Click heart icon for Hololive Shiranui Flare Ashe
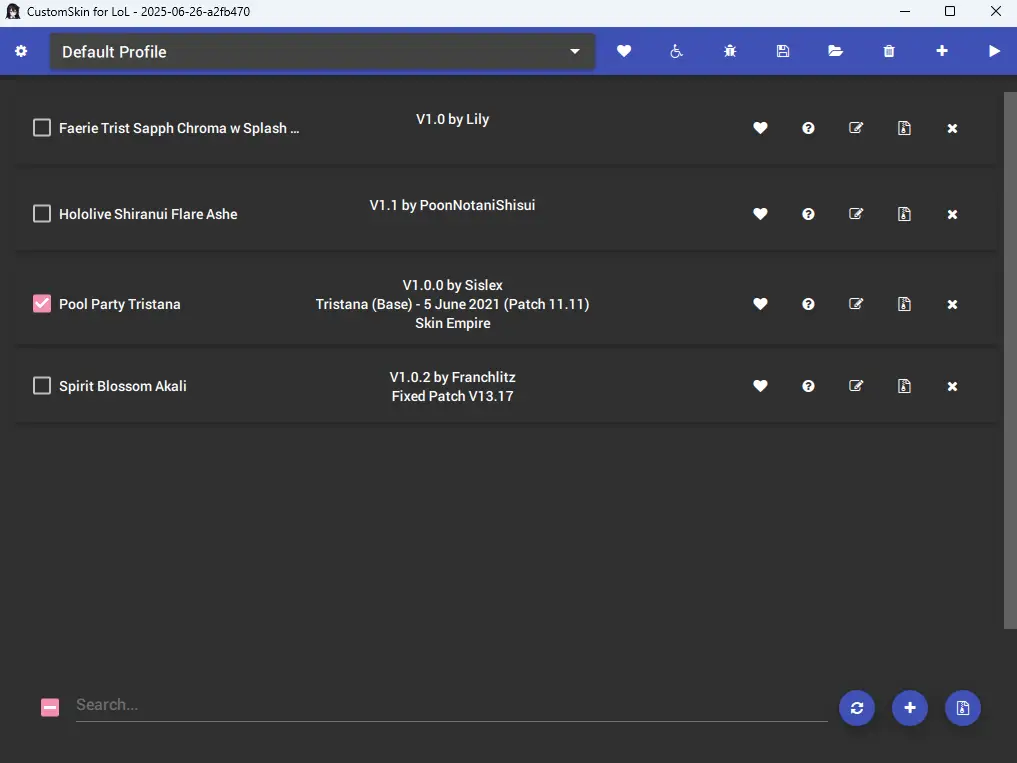This screenshot has height=763, width=1017. [x=760, y=214]
